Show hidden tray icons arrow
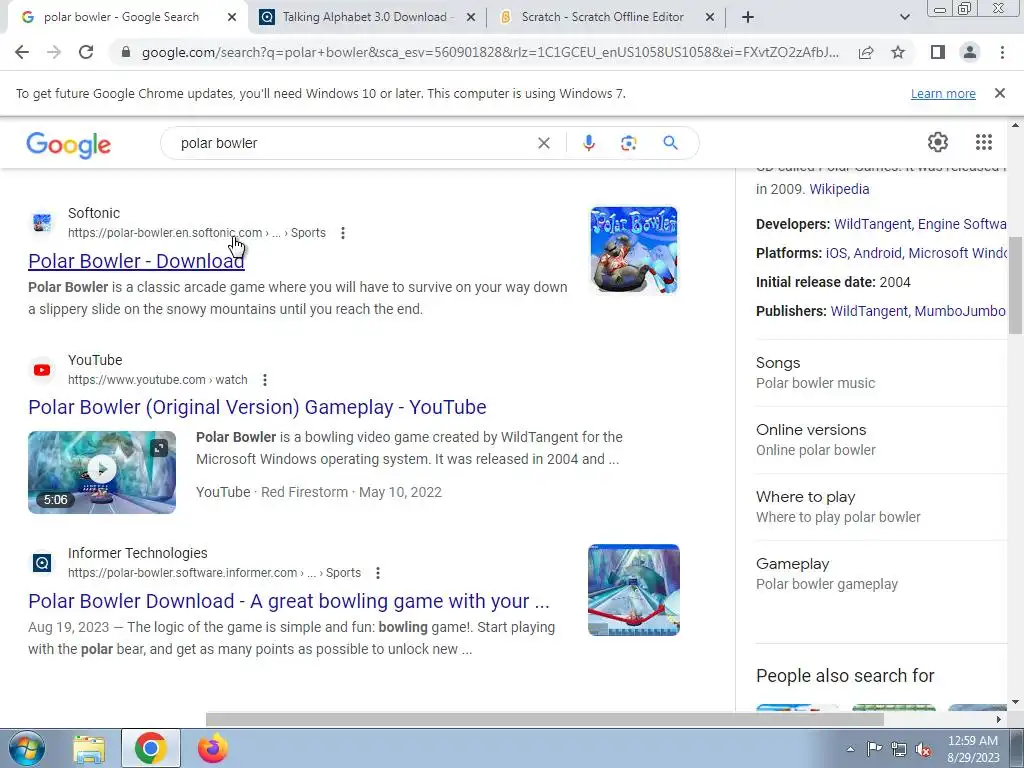This screenshot has width=1024, height=768. tap(850, 749)
